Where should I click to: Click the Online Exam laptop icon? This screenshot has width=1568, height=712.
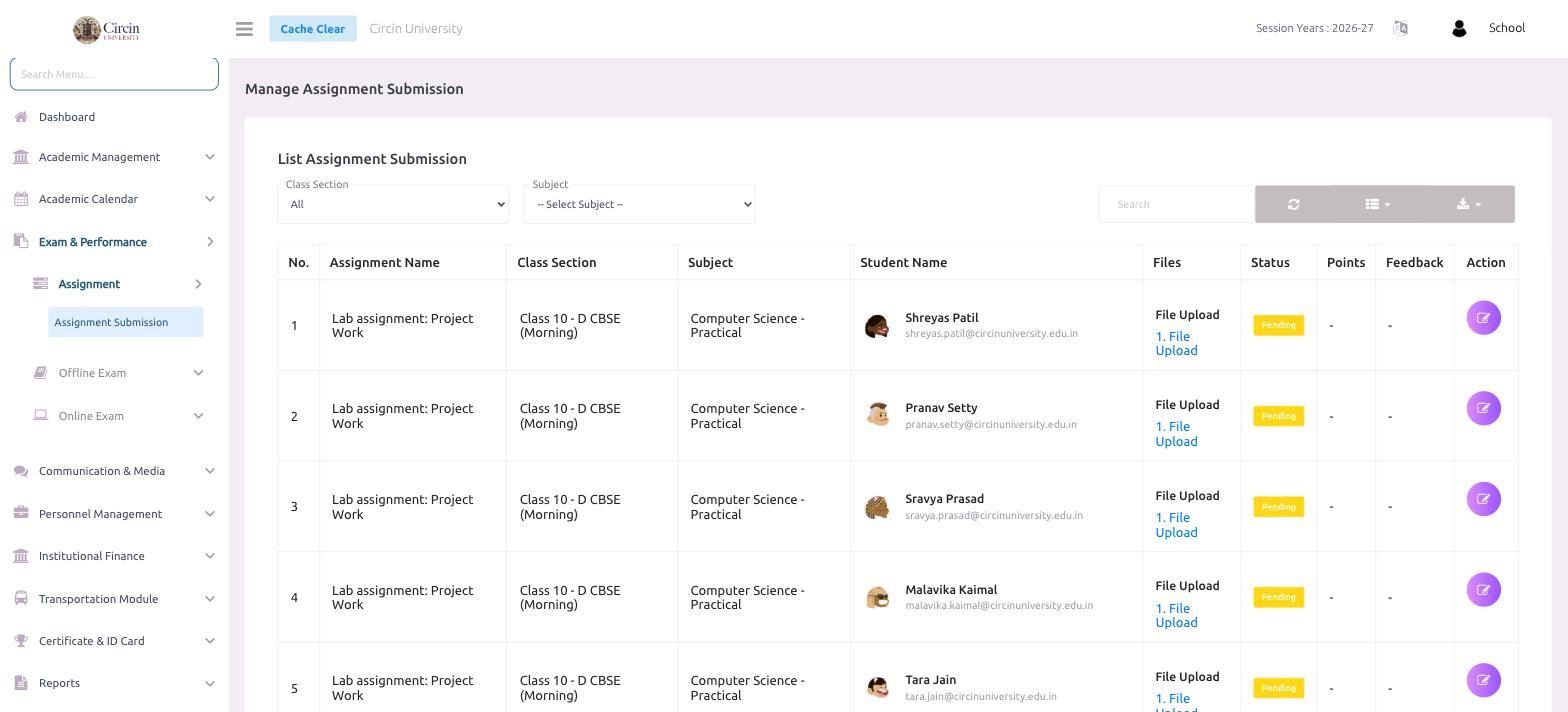[x=41, y=415]
